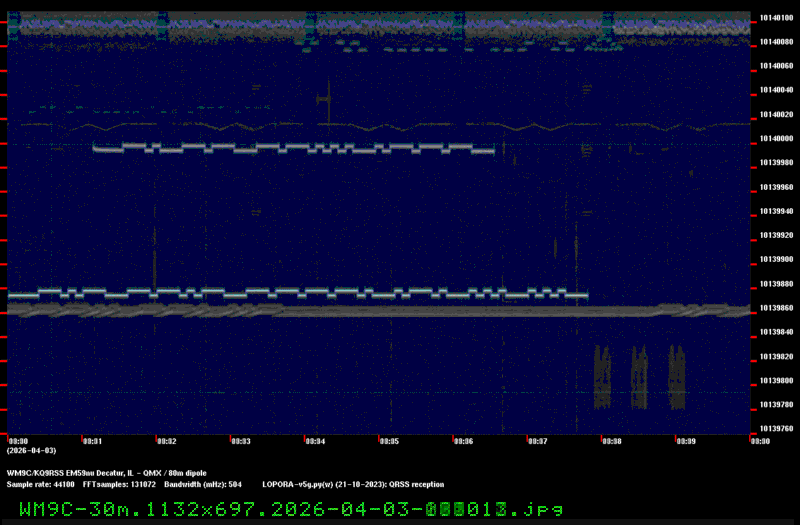Image resolution: width=800 pixels, height=525 pixels.
Task: Select the 00:06 time axis label
Action: pos(463,441)
